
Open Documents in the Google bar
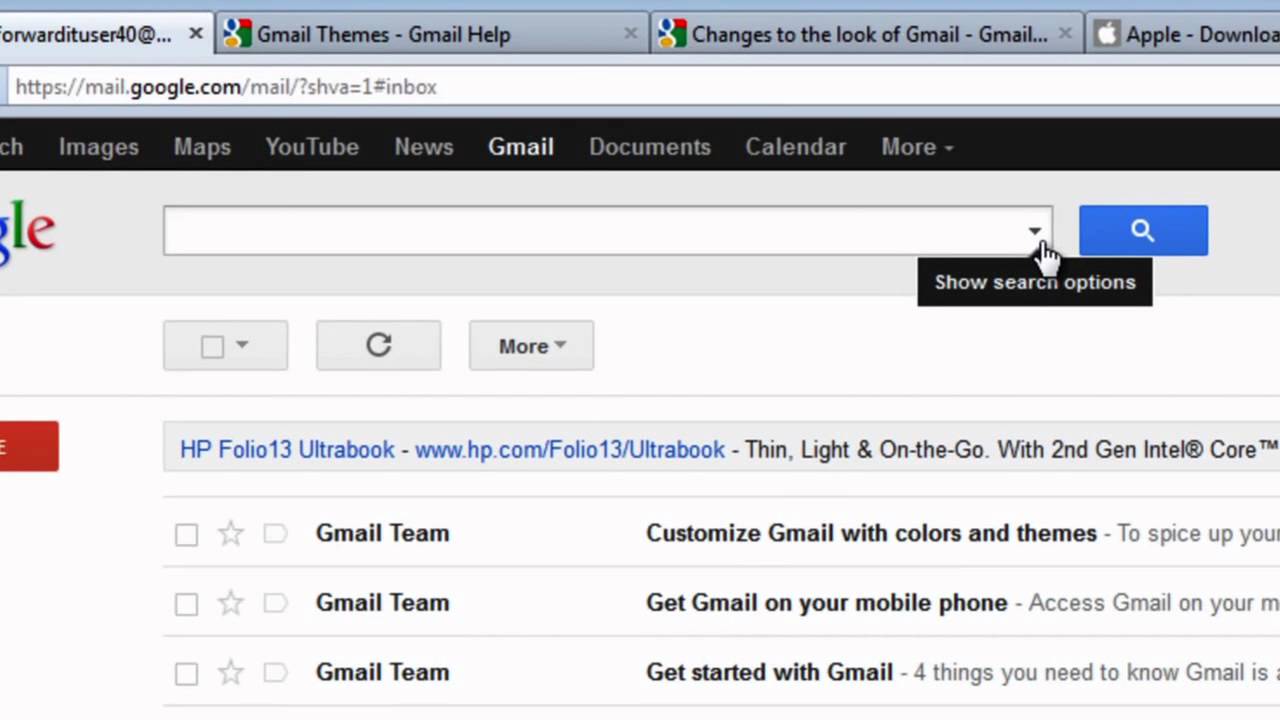pos(650,146)
